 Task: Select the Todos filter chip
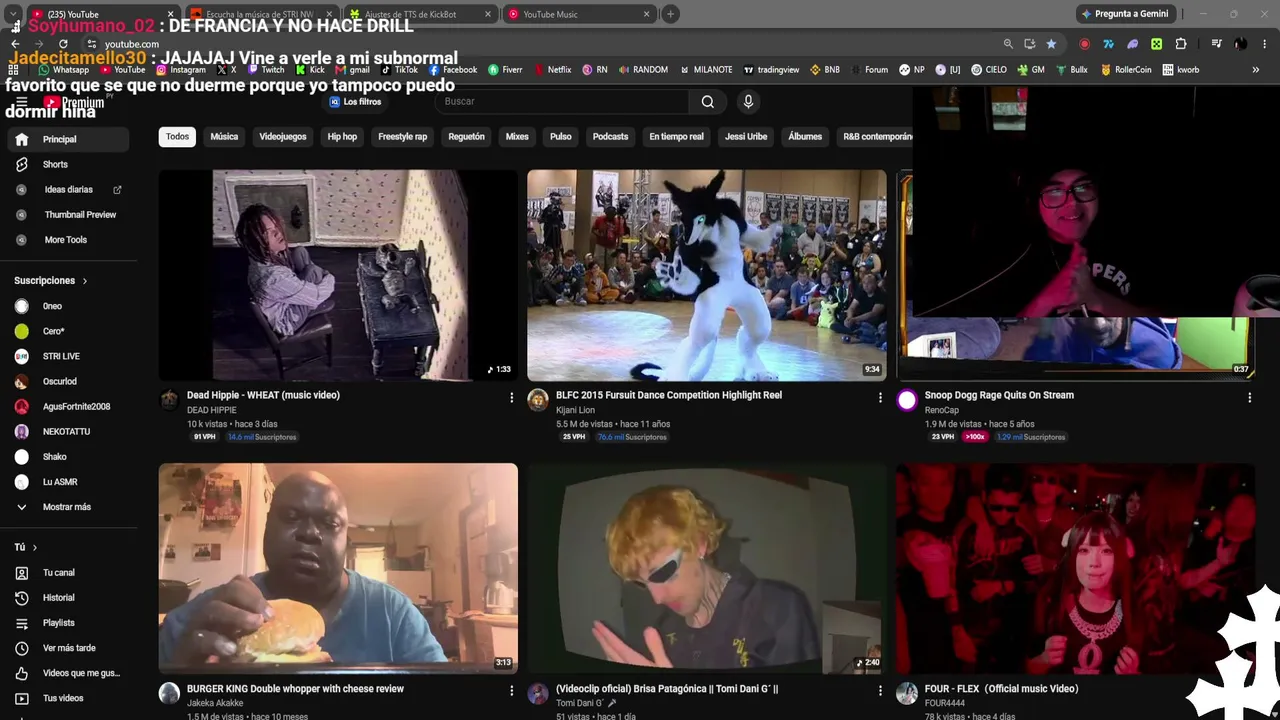(177, 137)
